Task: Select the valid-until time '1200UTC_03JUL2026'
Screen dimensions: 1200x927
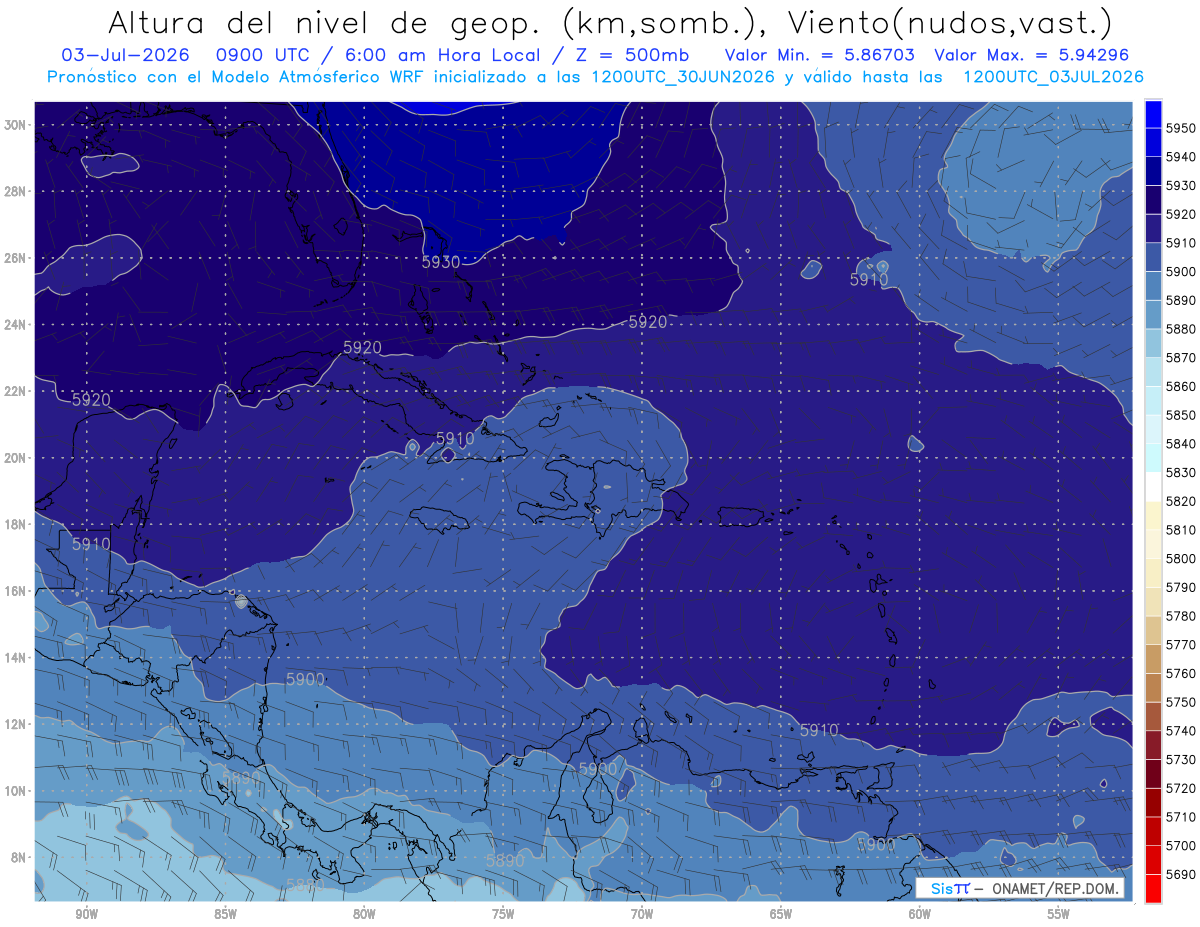Action: pyautogui.click(x=1054, y=76)
